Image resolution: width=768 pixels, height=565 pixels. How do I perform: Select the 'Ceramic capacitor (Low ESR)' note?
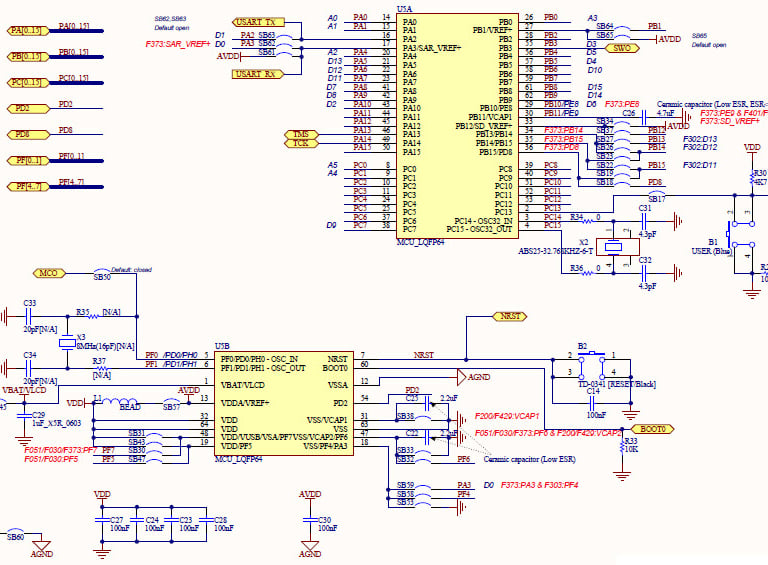[x=529, y=459]
